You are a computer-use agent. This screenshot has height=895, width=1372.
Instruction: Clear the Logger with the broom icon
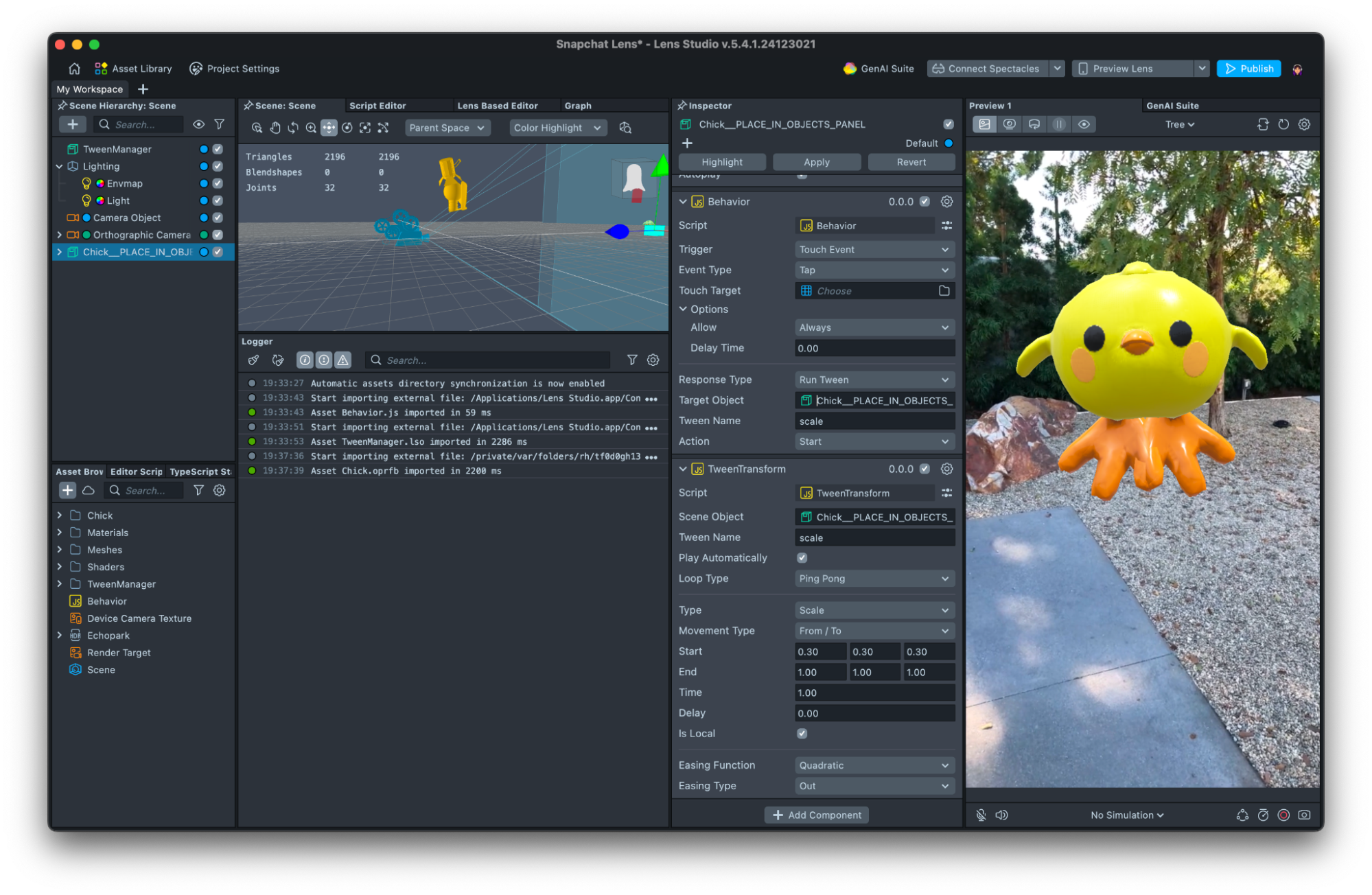[253, 360]
